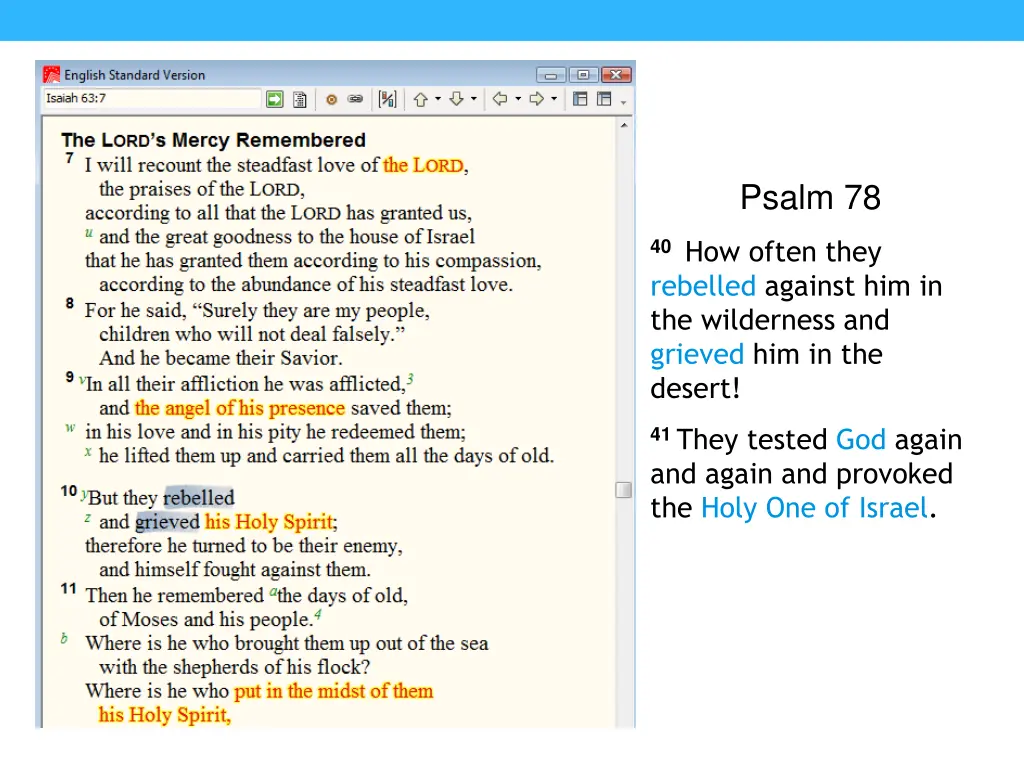Click orange 'the LORD' in verse 7

point(423,165)
